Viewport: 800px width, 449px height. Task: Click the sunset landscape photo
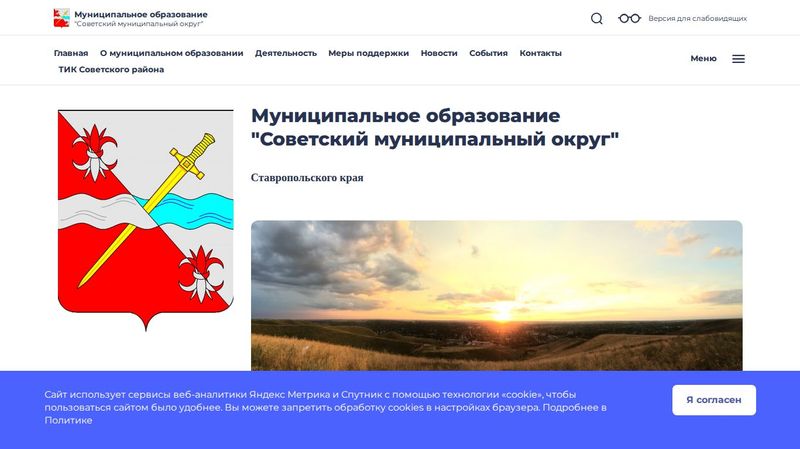pos(496,295)
